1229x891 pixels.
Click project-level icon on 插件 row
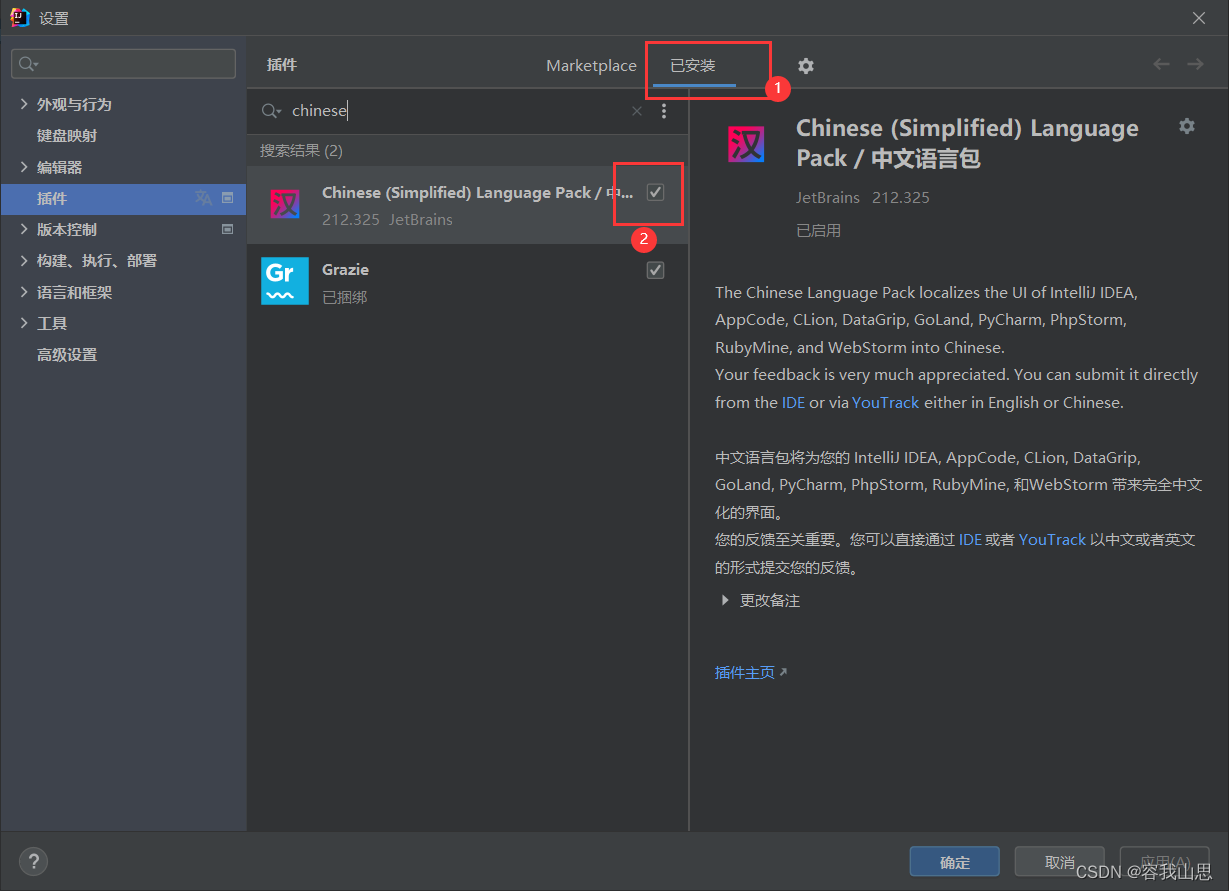[227, 198]
